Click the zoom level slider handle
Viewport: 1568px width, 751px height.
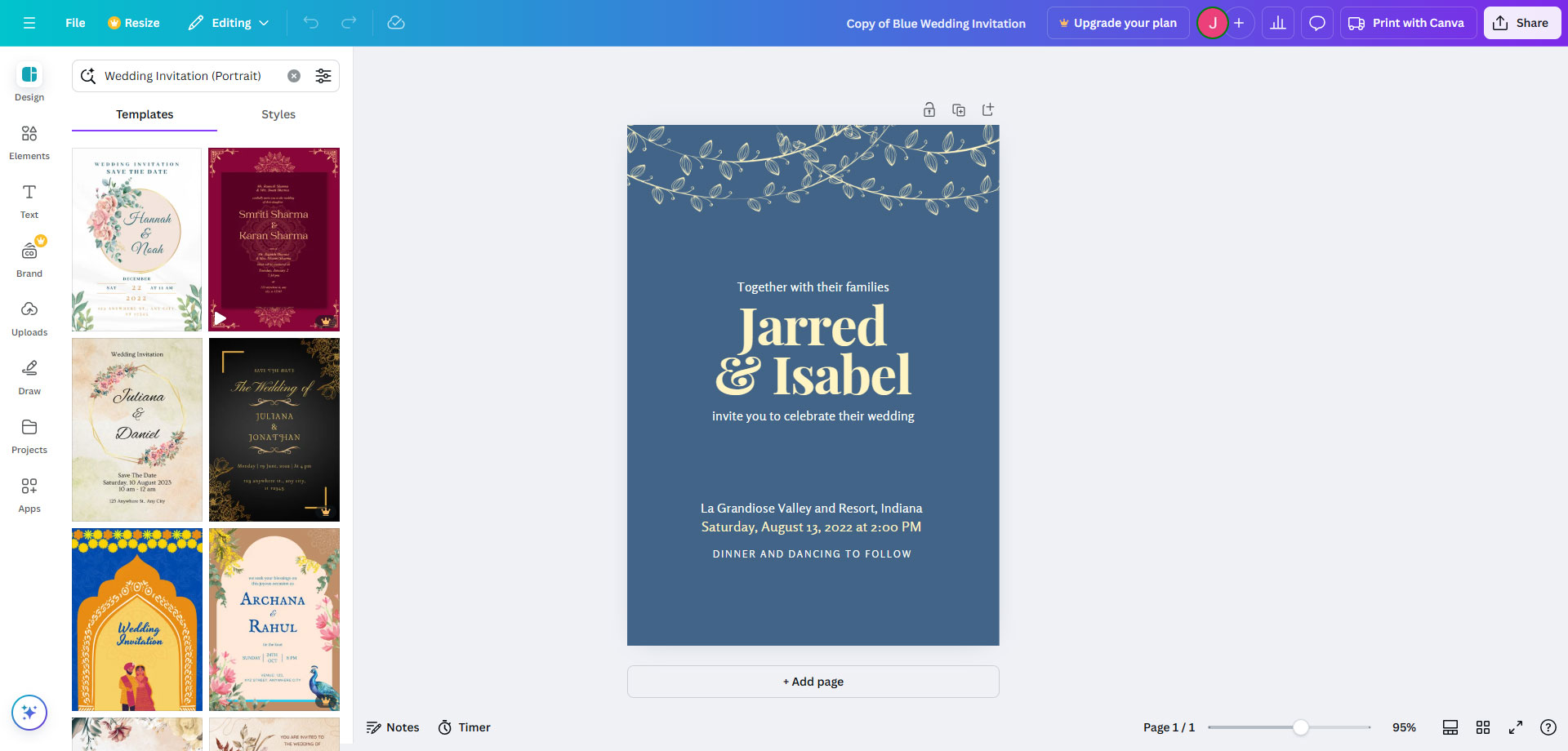tap(1301, 727)
